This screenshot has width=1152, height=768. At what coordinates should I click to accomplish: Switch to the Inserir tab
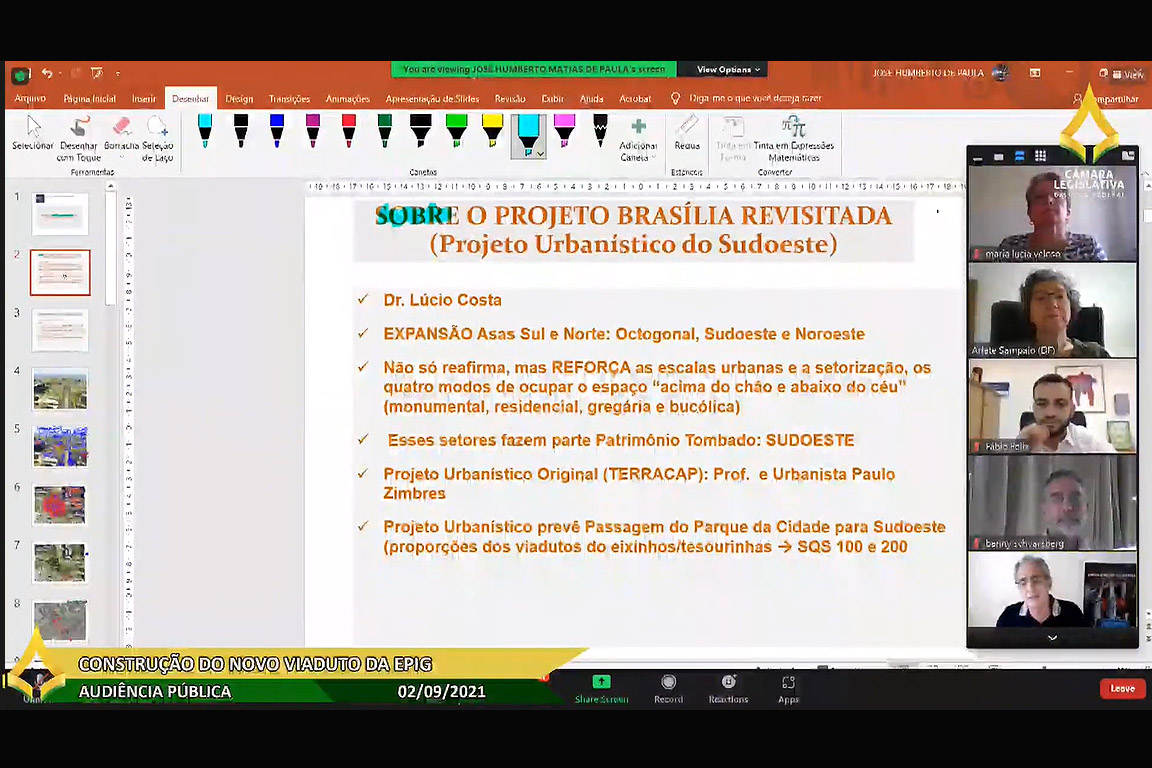[x=144, y=99]
